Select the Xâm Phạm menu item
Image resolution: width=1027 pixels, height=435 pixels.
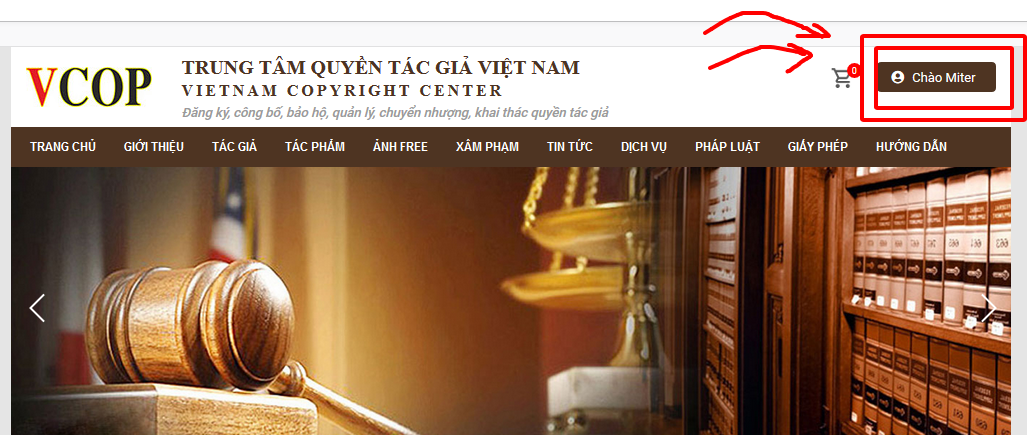487,147
